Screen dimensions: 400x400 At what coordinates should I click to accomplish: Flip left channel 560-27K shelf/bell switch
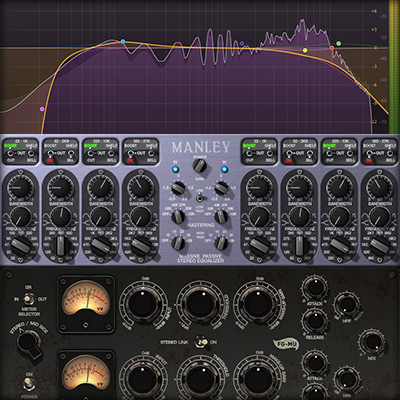151,153
